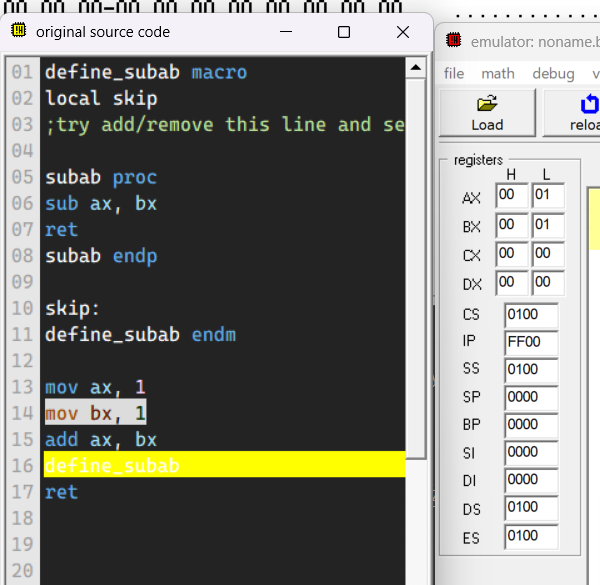Click the yellow highlighted 'define_subab' line

(x=225, y=464)
